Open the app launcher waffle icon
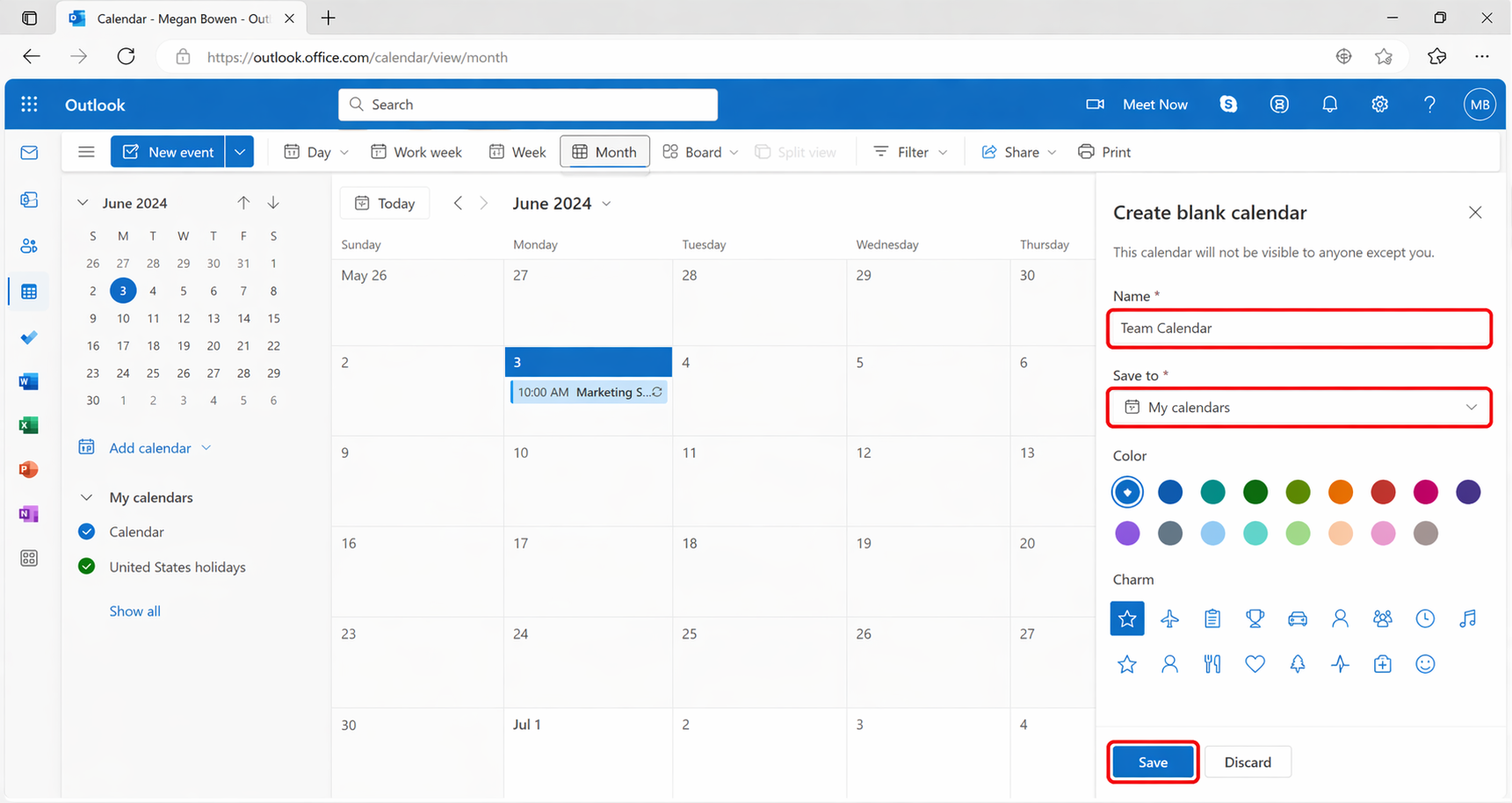 tap(29, 105)
